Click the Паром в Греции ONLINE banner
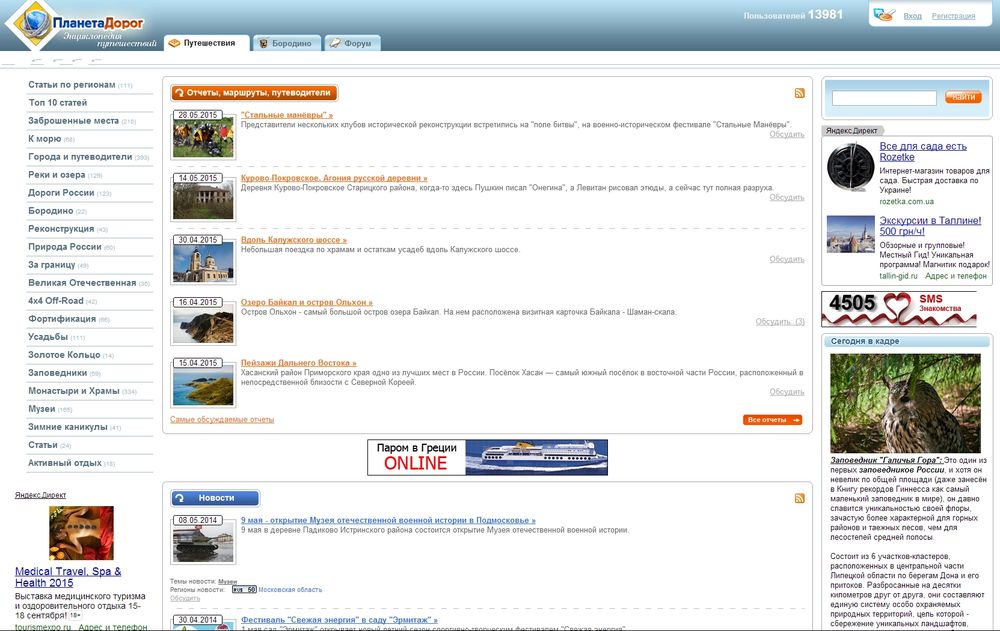Screen dimensions: 1000x631 pos(487,457)
